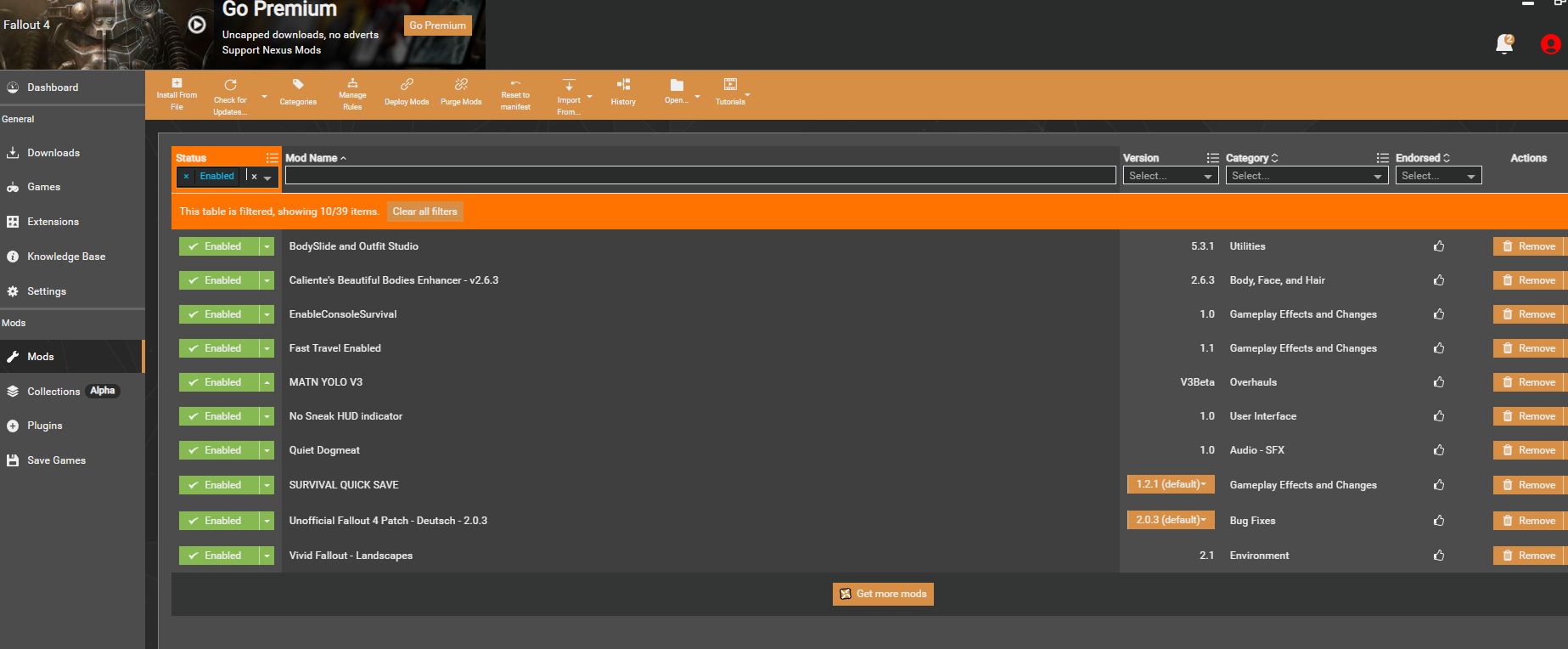Viewport: 1568px width, 649px height.
Task: Click Open folder toolbar icon
Action: [x=677, y=85]
